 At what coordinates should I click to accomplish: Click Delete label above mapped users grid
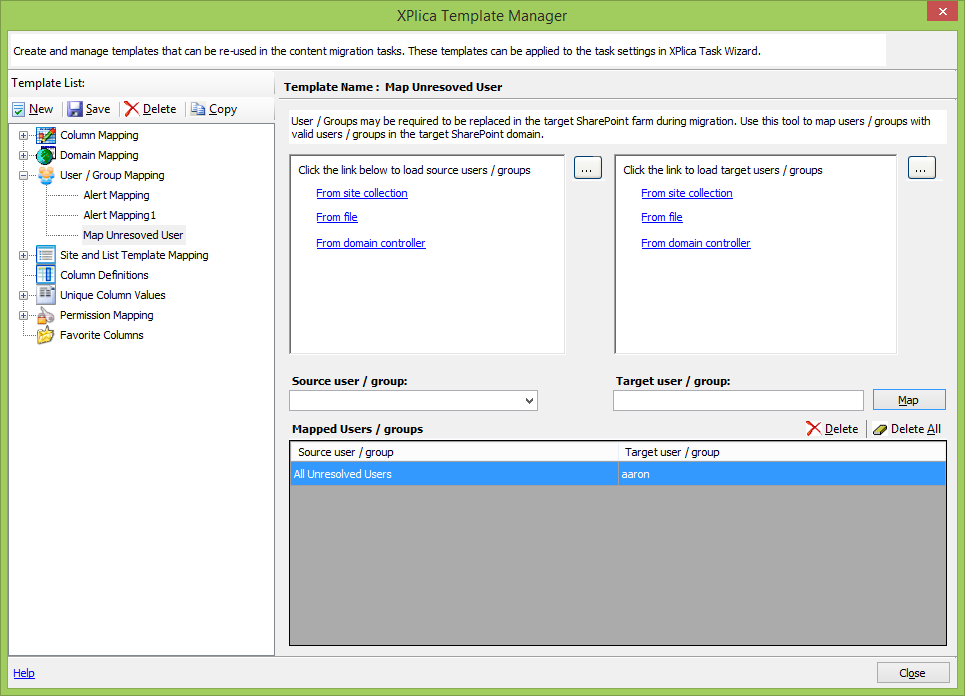[841, 429]
